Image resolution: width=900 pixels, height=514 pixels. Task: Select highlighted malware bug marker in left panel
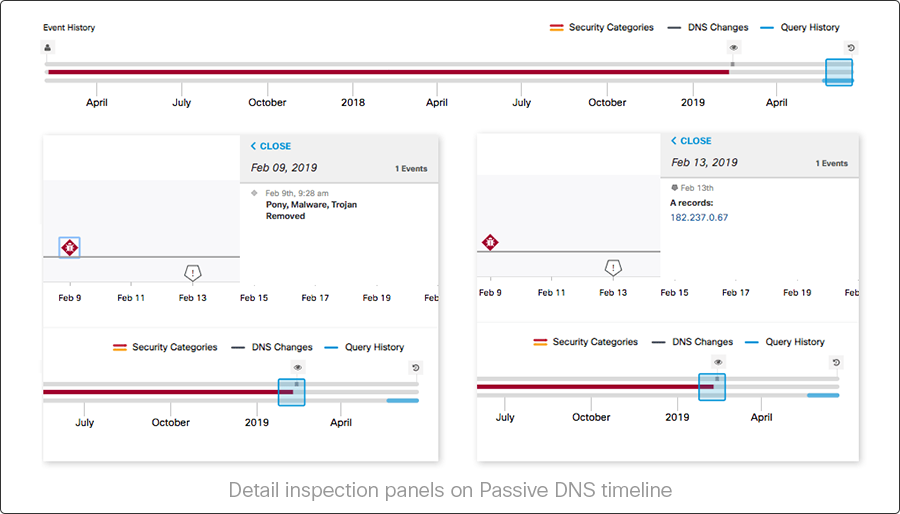pyautogui.click(x=69, y=248)
